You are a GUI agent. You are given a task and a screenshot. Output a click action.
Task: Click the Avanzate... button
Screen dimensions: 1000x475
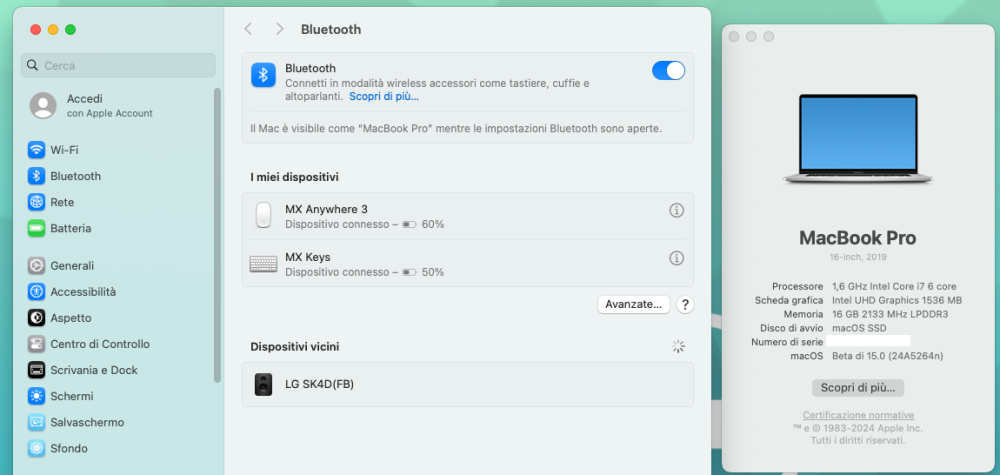pos(634,305)
